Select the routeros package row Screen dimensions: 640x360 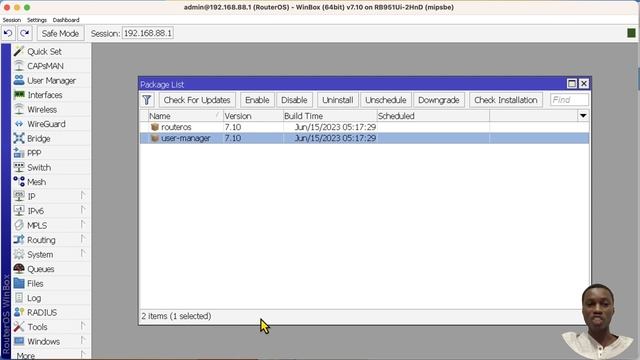[x=364, y=127]
